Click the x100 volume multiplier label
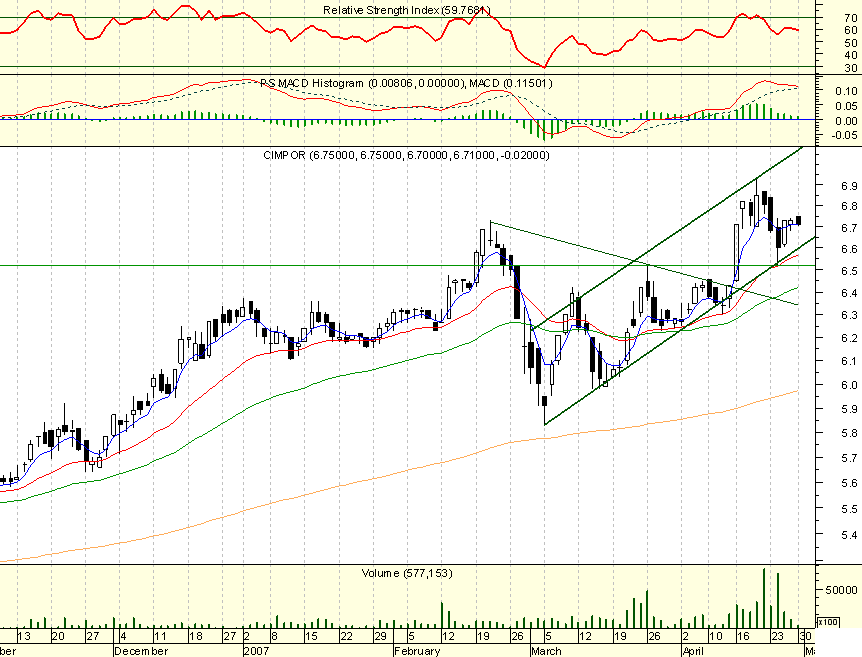862x657 pixels. tap(826, 622)
